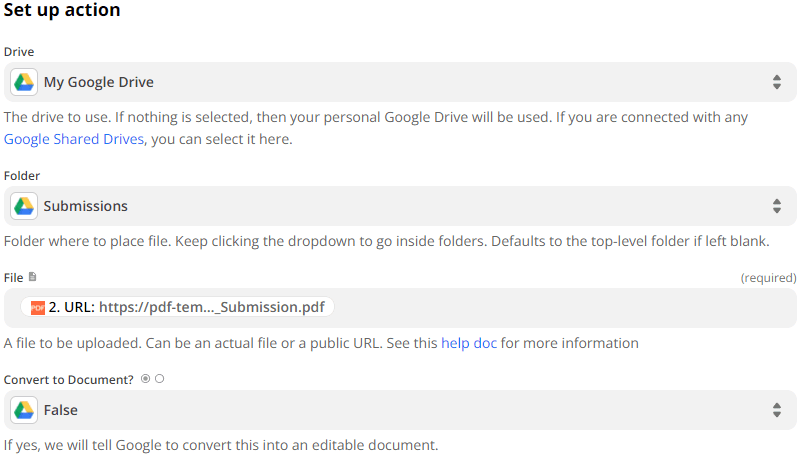Select the filled Convert to Document radio button
805x456 pixels.
pos(146,379)
